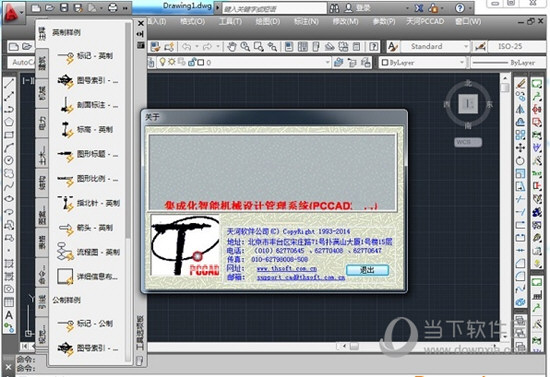Click support_cad@thsoft.com.cn email link
The width and height of the screenshot is (550, 377).
(301, 277)
